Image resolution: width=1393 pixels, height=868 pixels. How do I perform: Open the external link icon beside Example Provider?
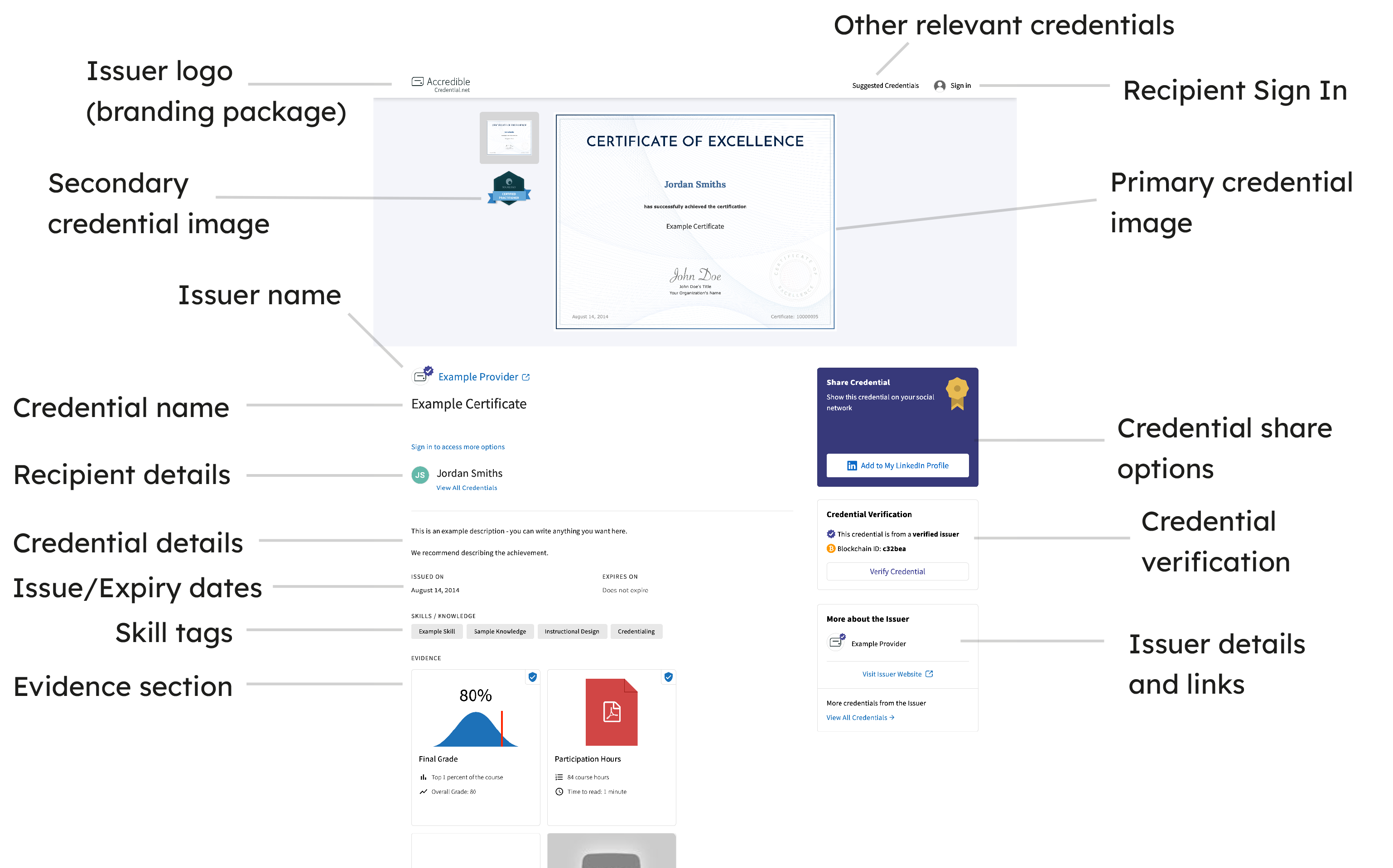click(526, 377)
